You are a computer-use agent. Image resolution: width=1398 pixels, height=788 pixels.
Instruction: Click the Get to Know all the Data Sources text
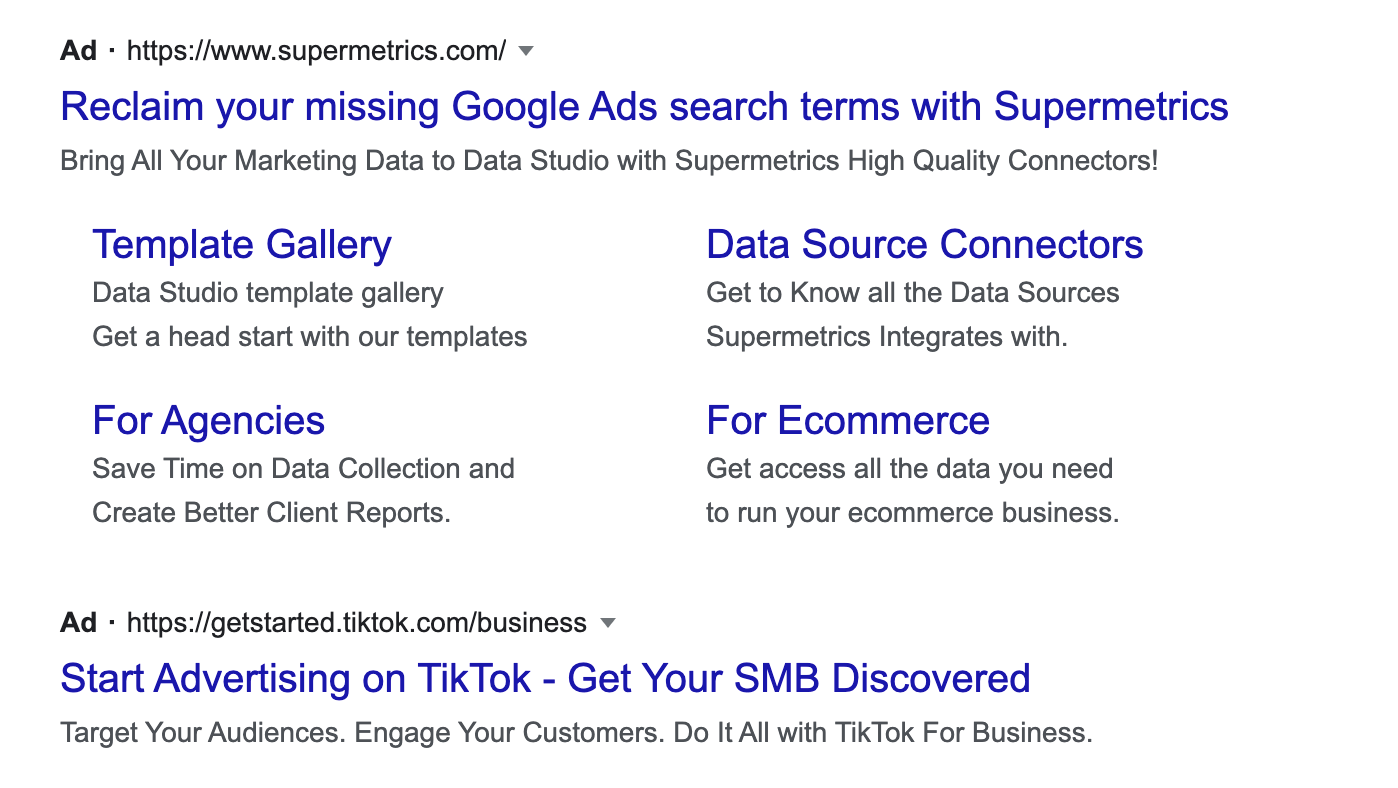click(913, 292)
